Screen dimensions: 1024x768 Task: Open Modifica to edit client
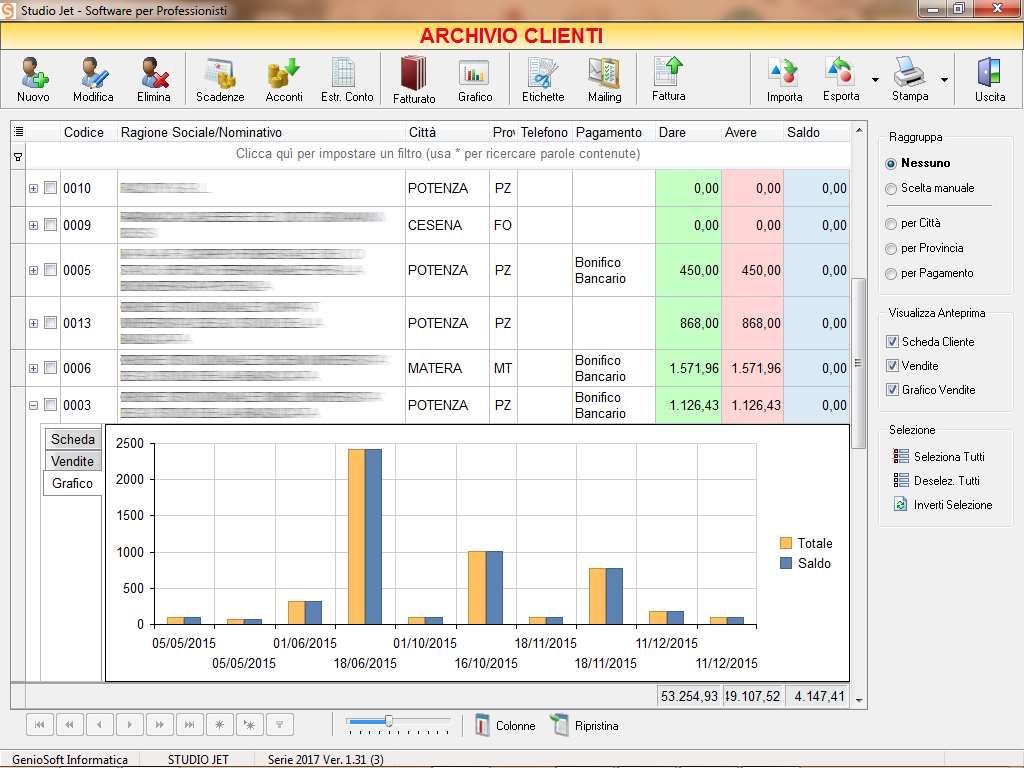click(x=93, y=73)
